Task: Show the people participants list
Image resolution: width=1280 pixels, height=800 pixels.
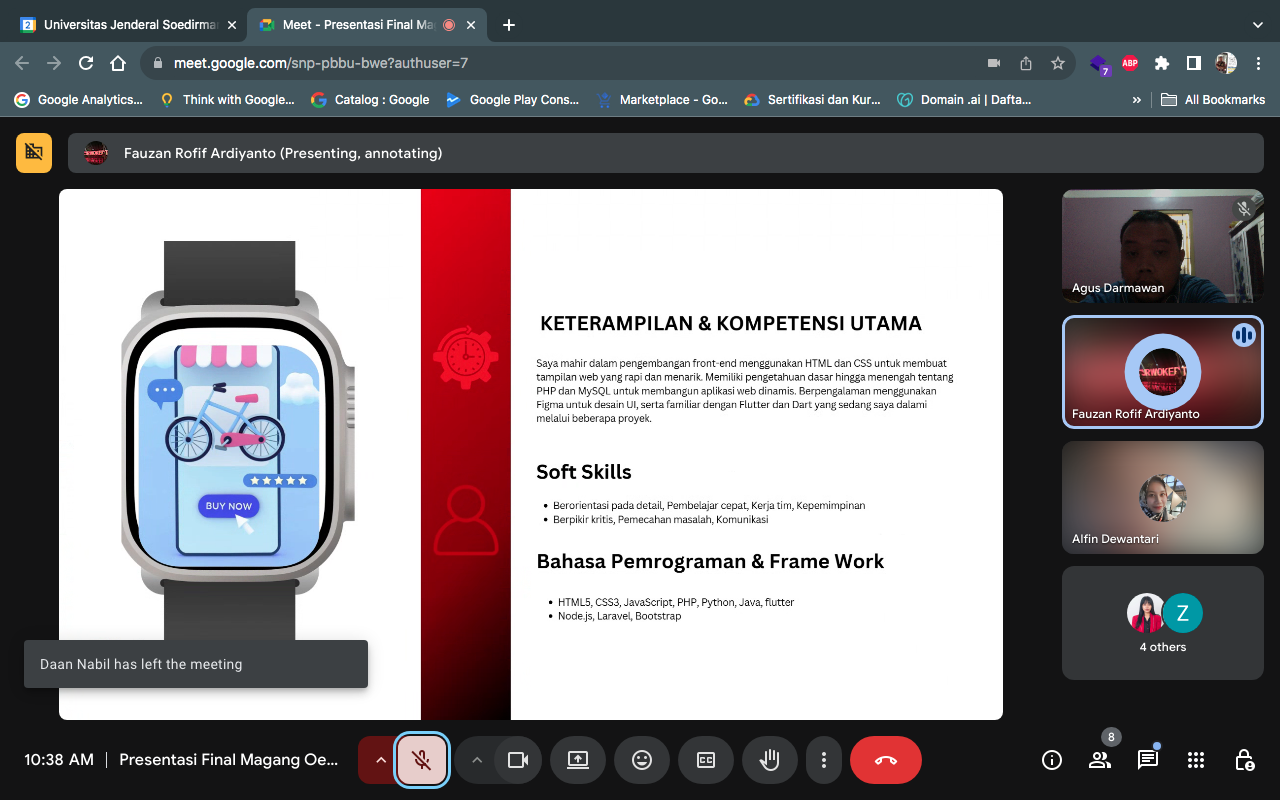Action: [1099, 760]
